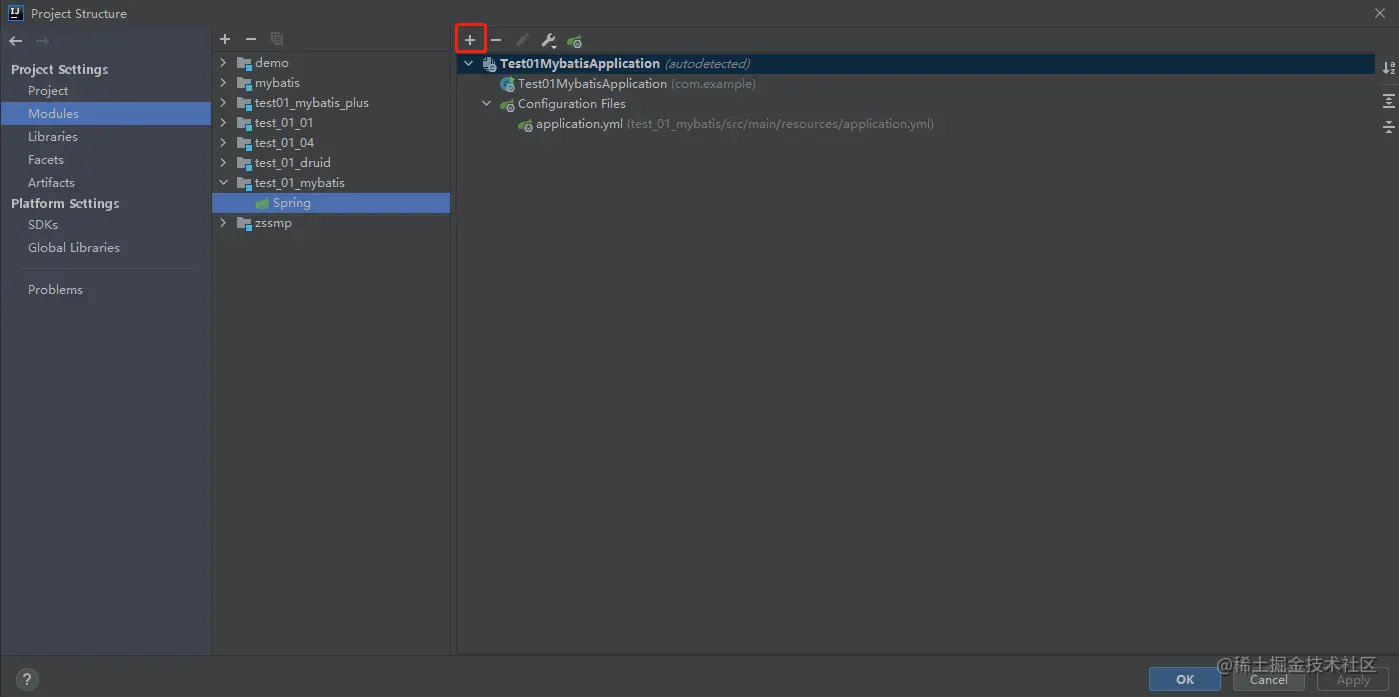The width and height of the screenshot is (1399, 697).
Task: Select the zssmp module label
Action: tap(273, 223)
